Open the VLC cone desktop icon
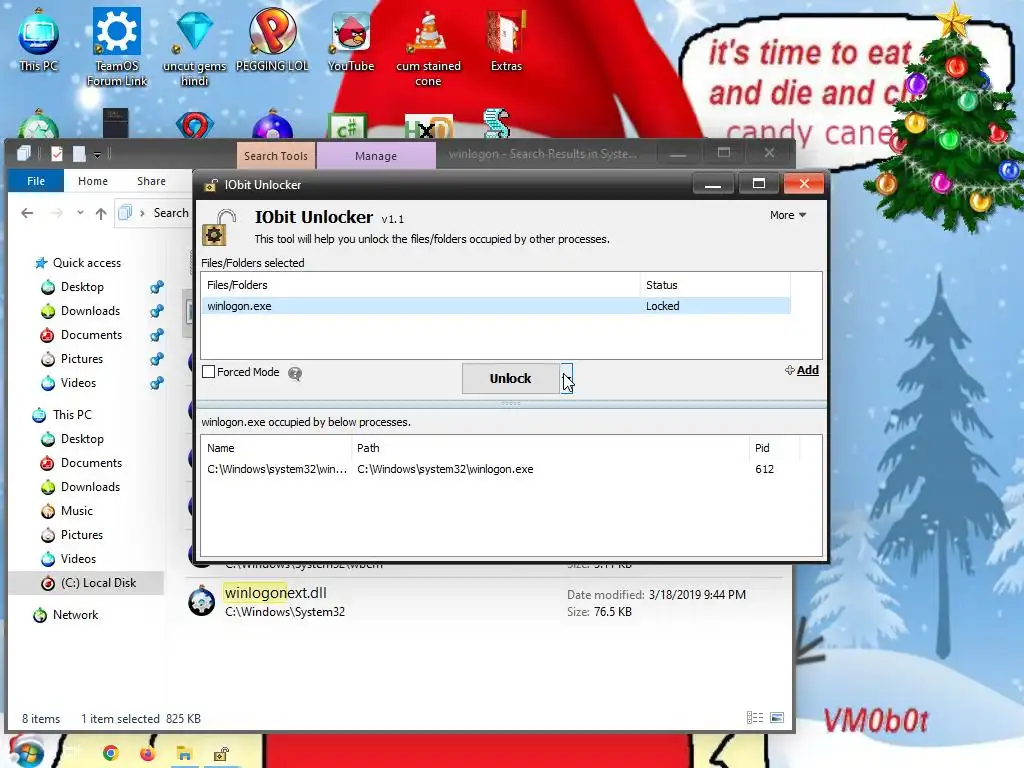Image resolution: width=1024 pixels, height=768 pixels. [428, 49]
